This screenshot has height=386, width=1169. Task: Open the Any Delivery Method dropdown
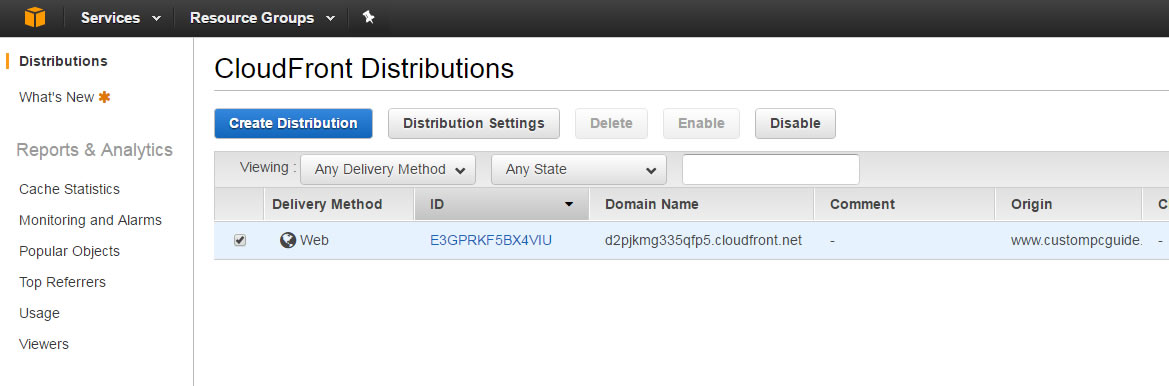[388, 169]
